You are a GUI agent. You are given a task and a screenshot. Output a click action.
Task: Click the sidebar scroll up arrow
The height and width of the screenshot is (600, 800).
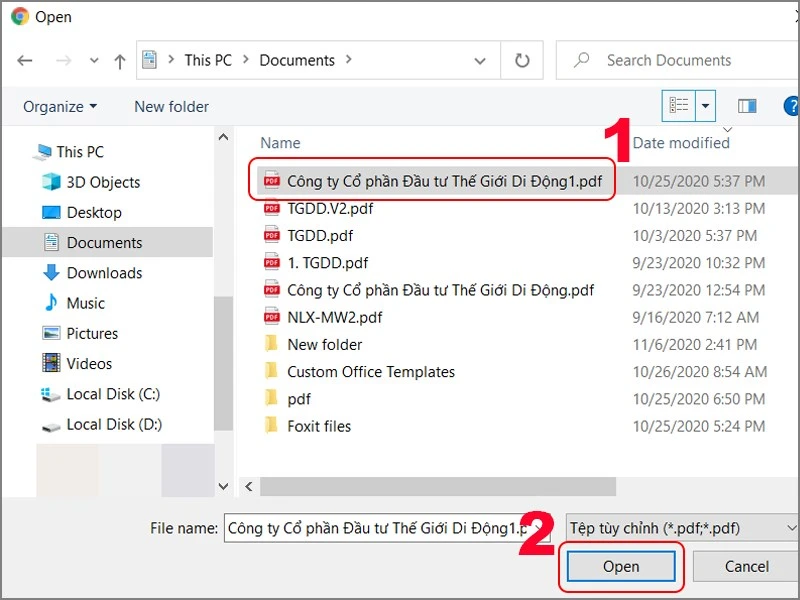pyautogui.click(x=223, y=137)
